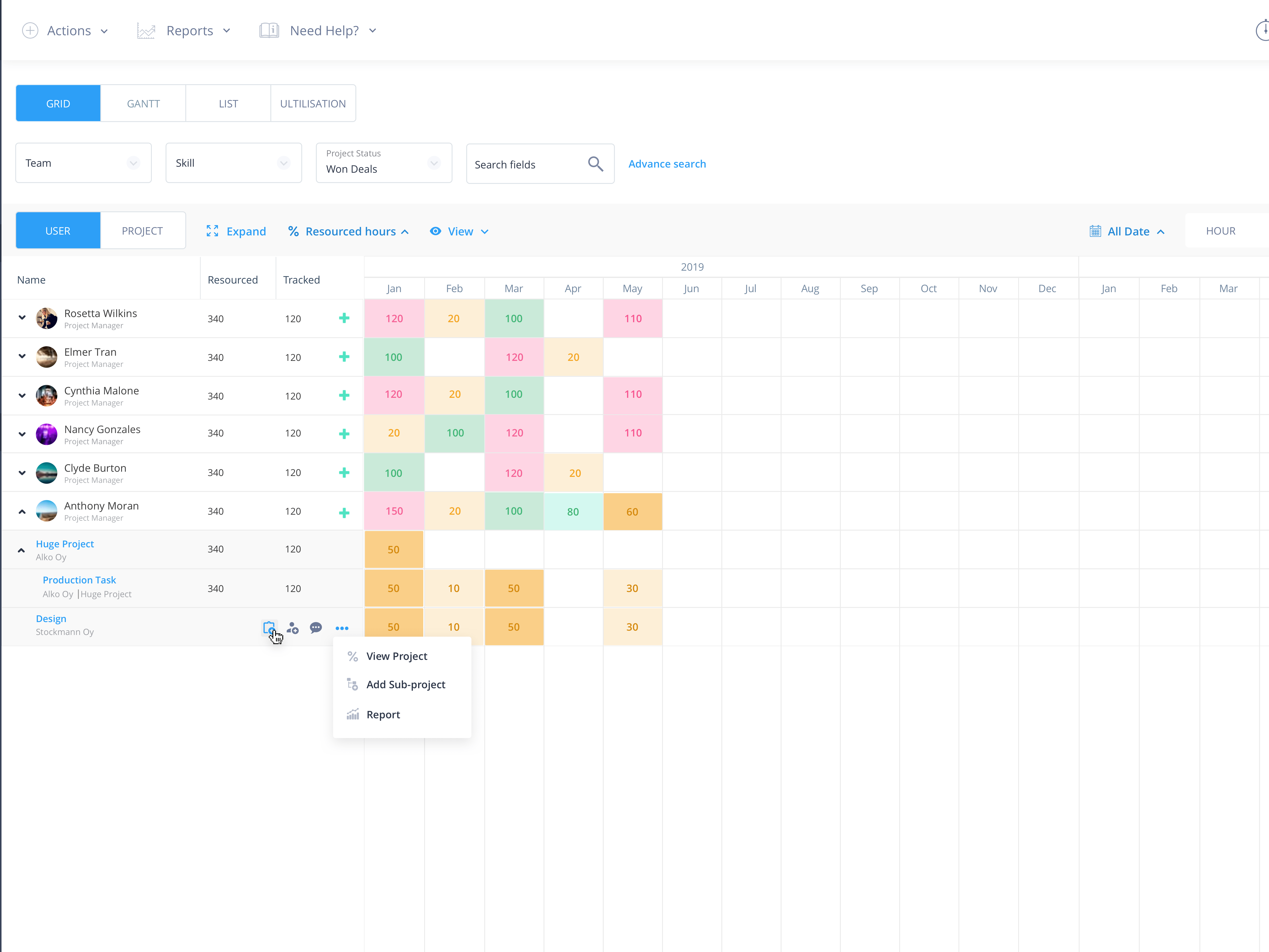Open the Design project link

51,619
